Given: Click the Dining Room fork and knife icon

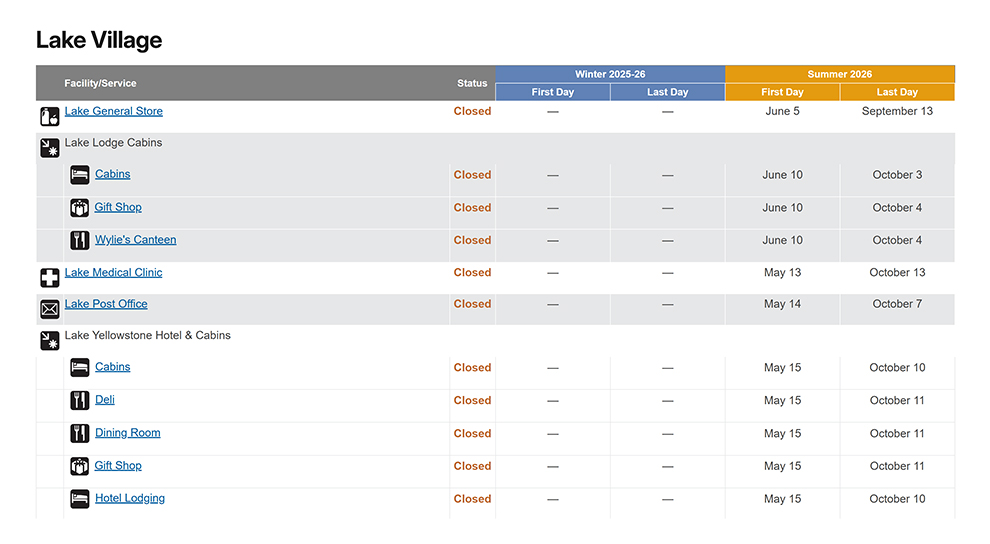Looking at the screenshot, I should click(x=80, y=433).
